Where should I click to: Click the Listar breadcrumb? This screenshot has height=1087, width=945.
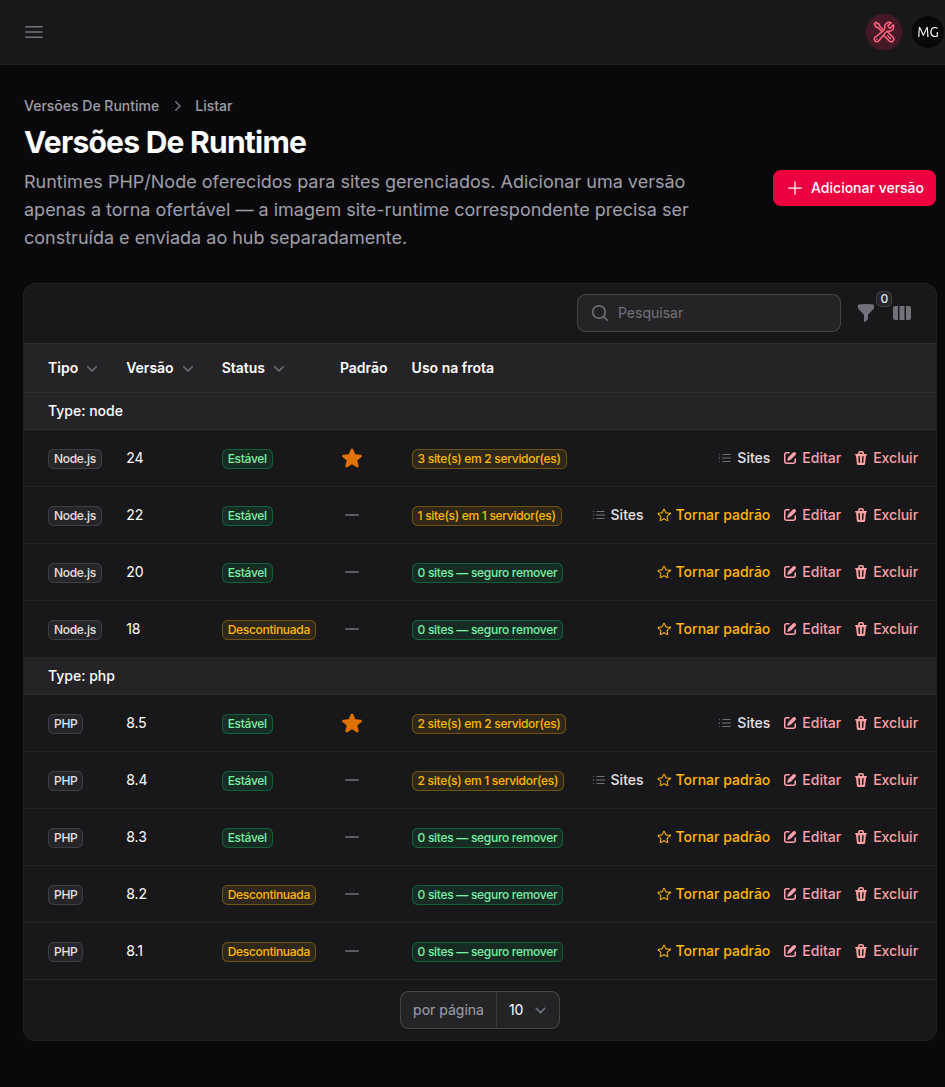coord(214,106)
